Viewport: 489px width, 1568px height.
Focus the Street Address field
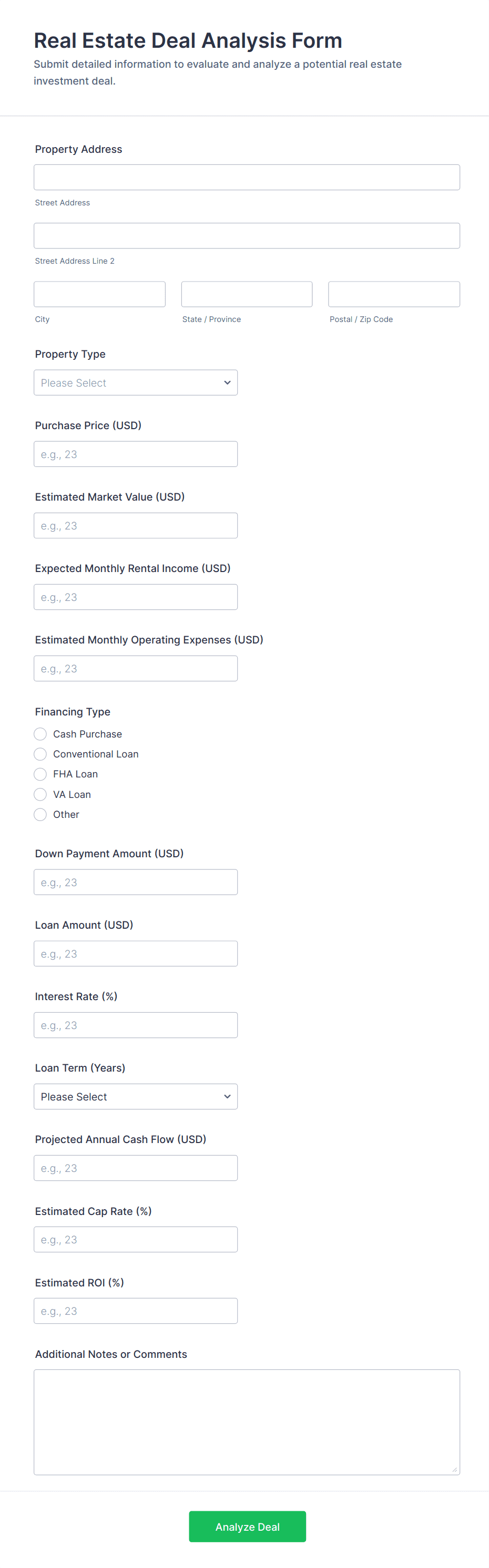coord(247,177)
